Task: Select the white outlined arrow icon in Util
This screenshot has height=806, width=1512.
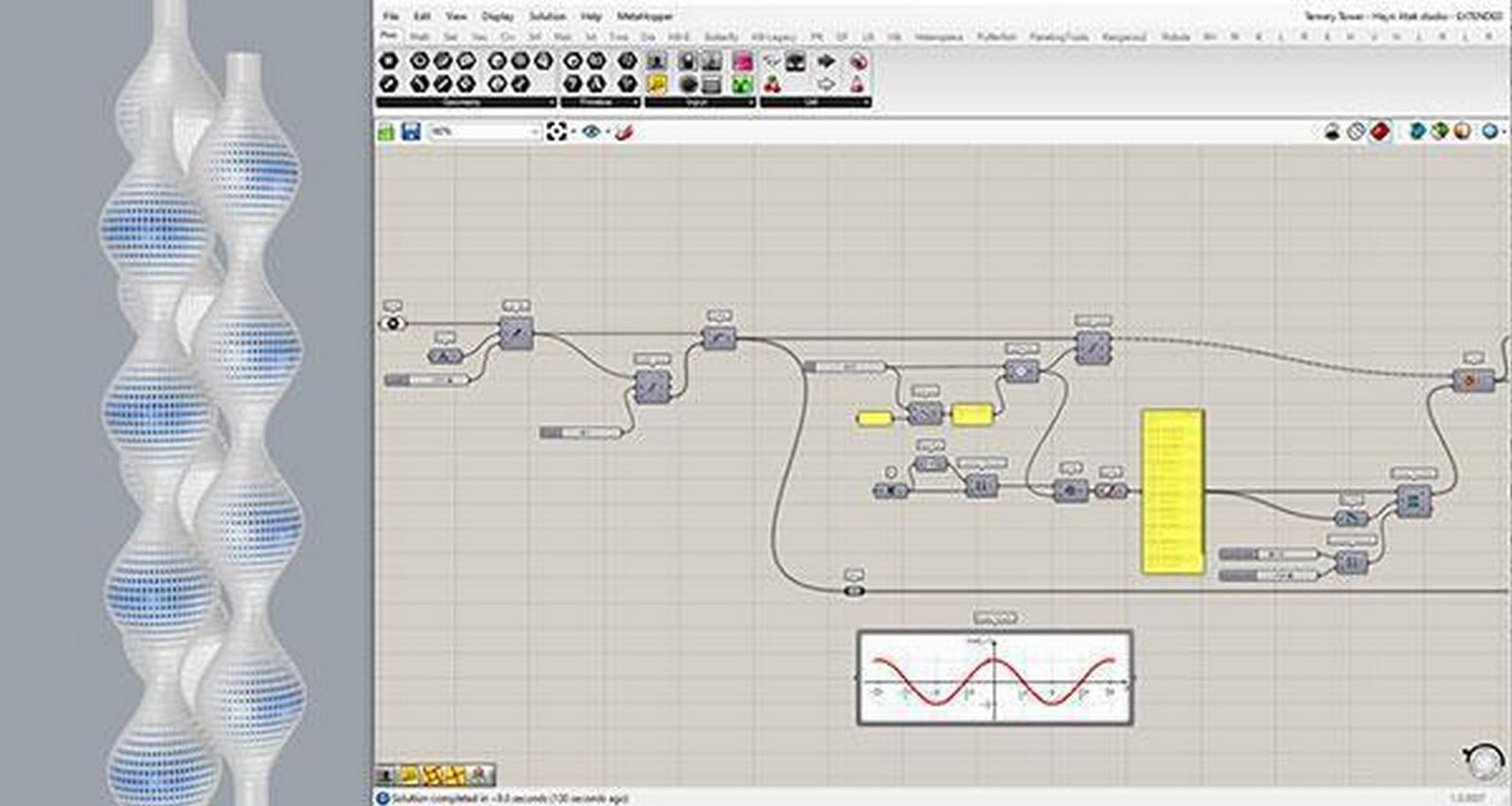Action: point(826,84)
